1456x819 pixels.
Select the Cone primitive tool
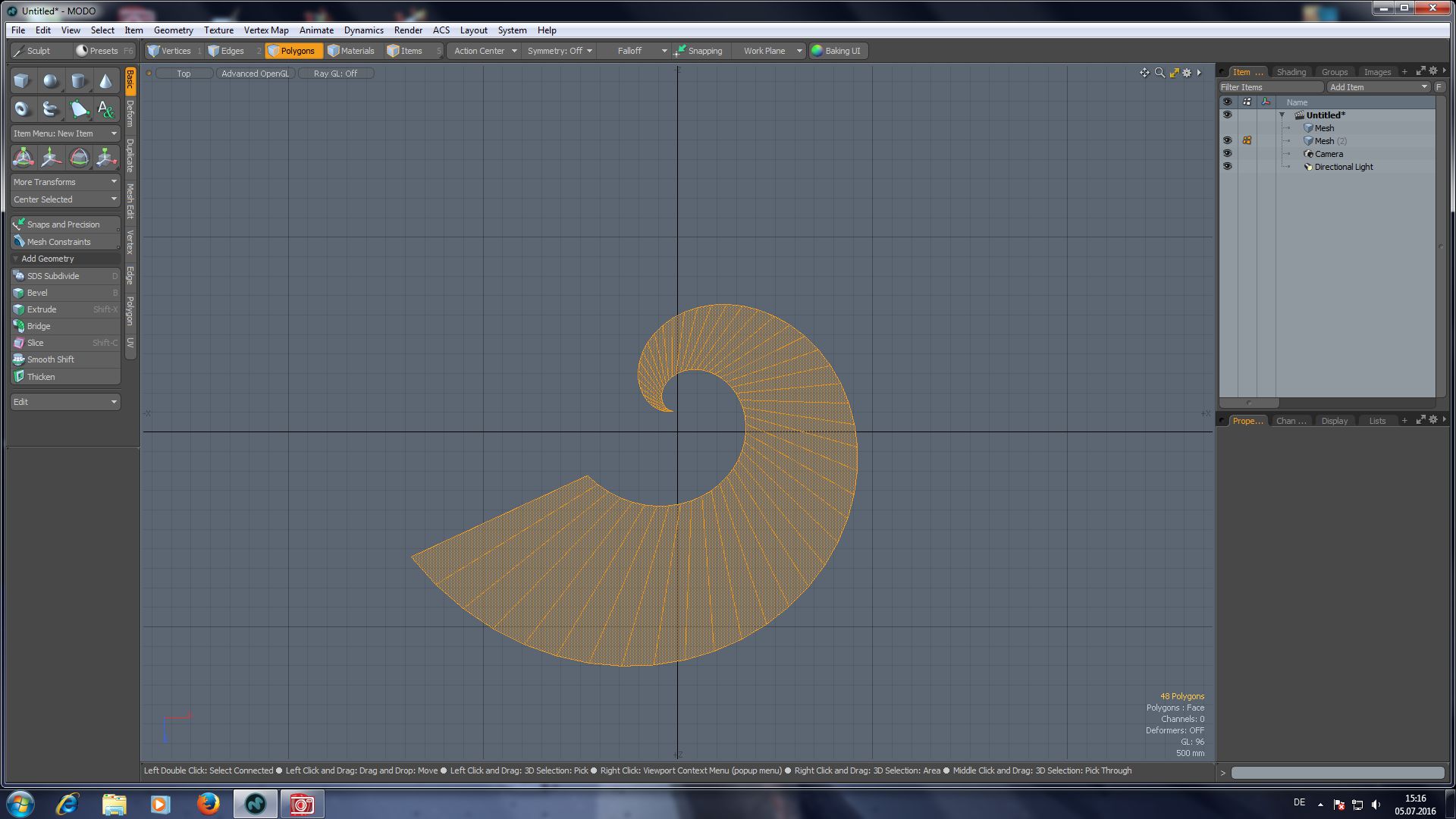pyautogui.click(x=105, y=81)
